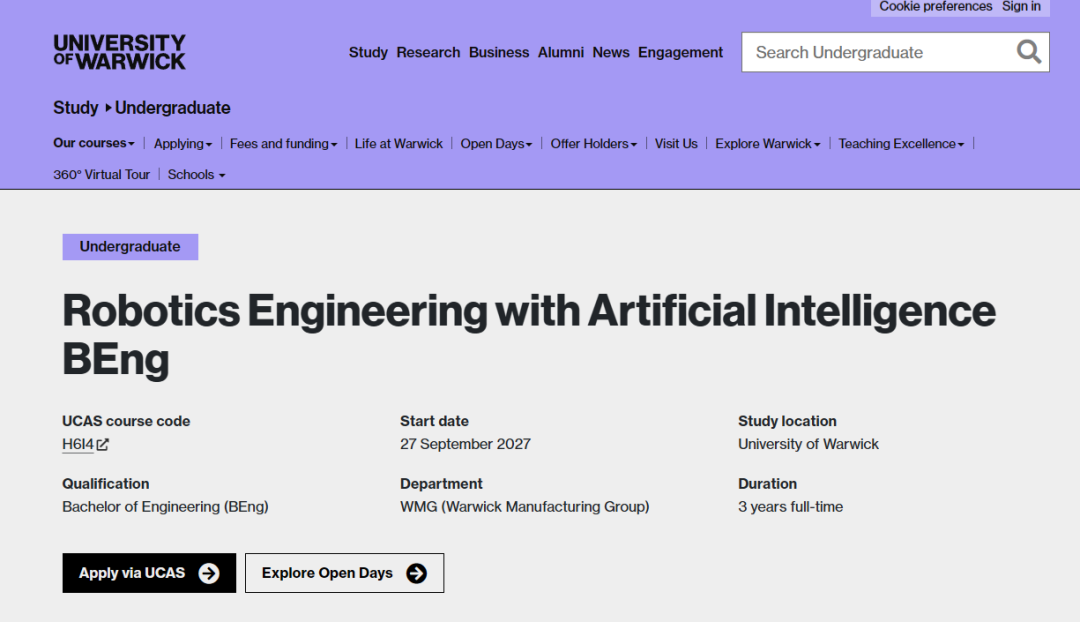
Task: Click the start date '27 September 2027'
Action: (x=466, y=444)
